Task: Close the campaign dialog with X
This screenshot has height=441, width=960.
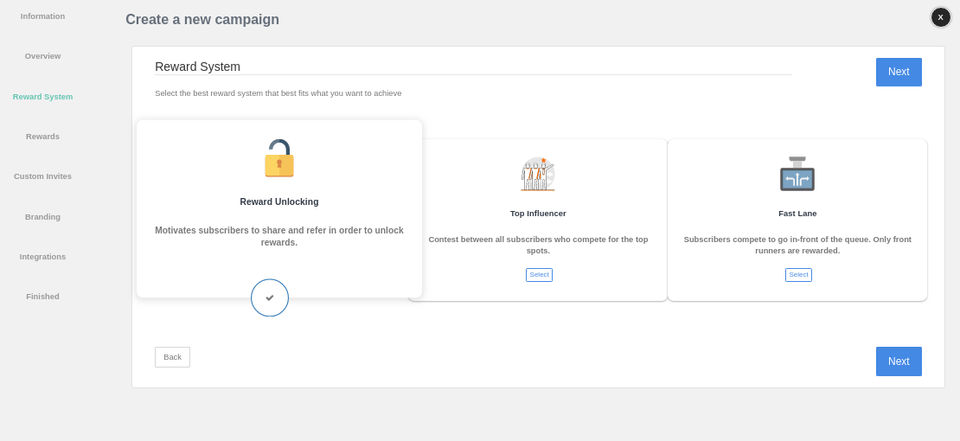Action: coord(940,17)
